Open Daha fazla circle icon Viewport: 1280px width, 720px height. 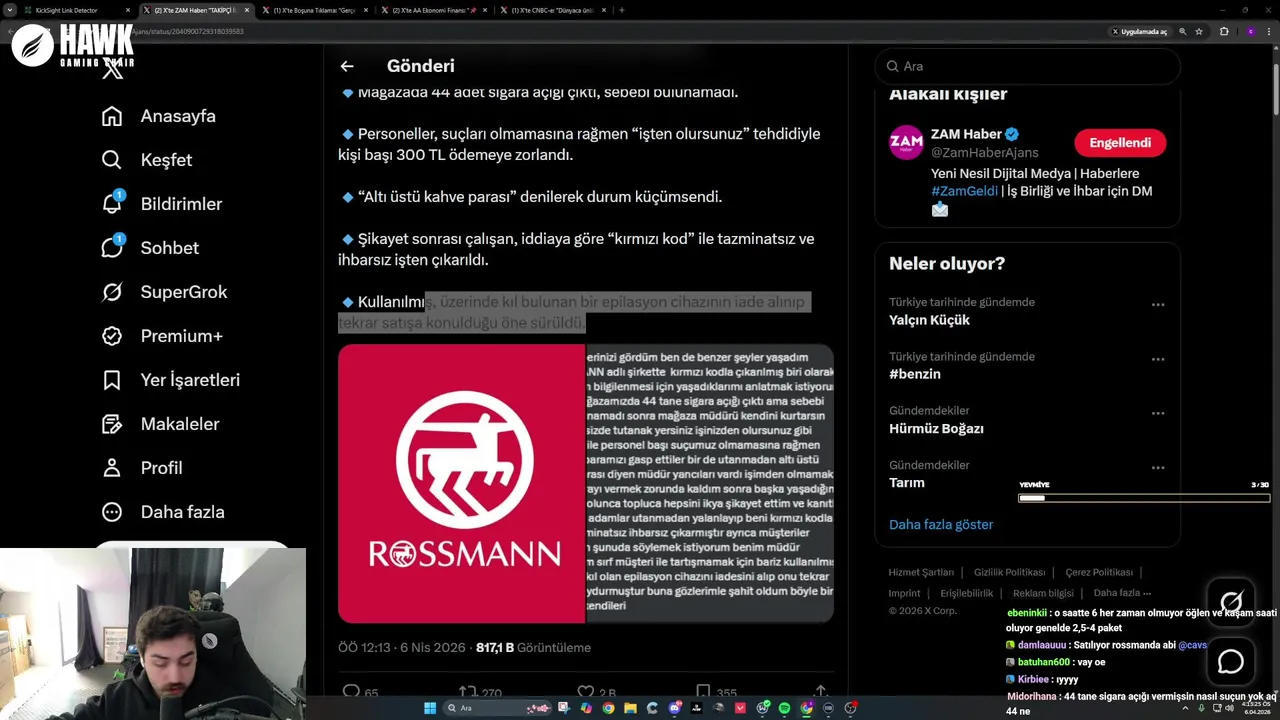click(112, 512)
